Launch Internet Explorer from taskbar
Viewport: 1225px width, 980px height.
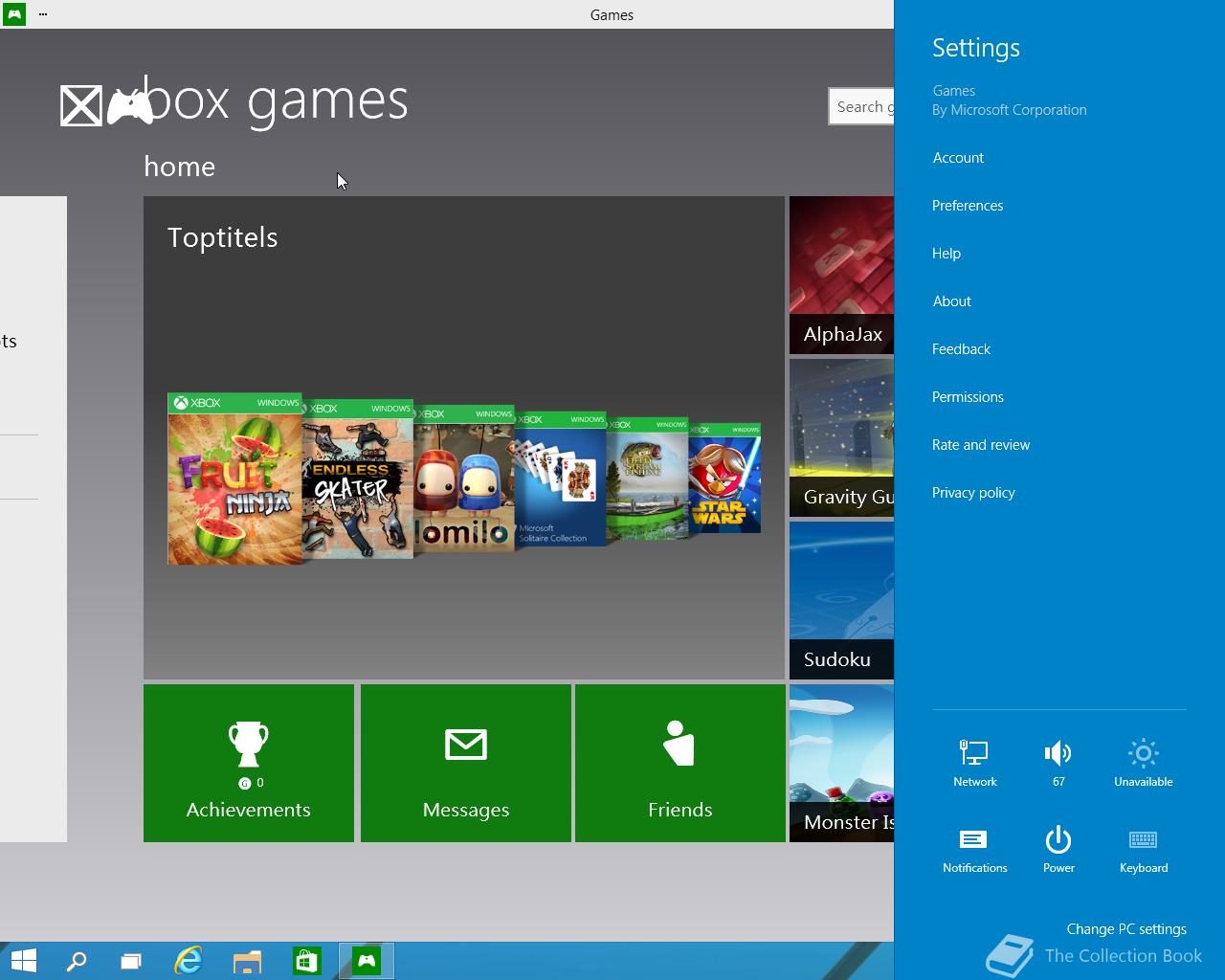(x=189, y=961)
